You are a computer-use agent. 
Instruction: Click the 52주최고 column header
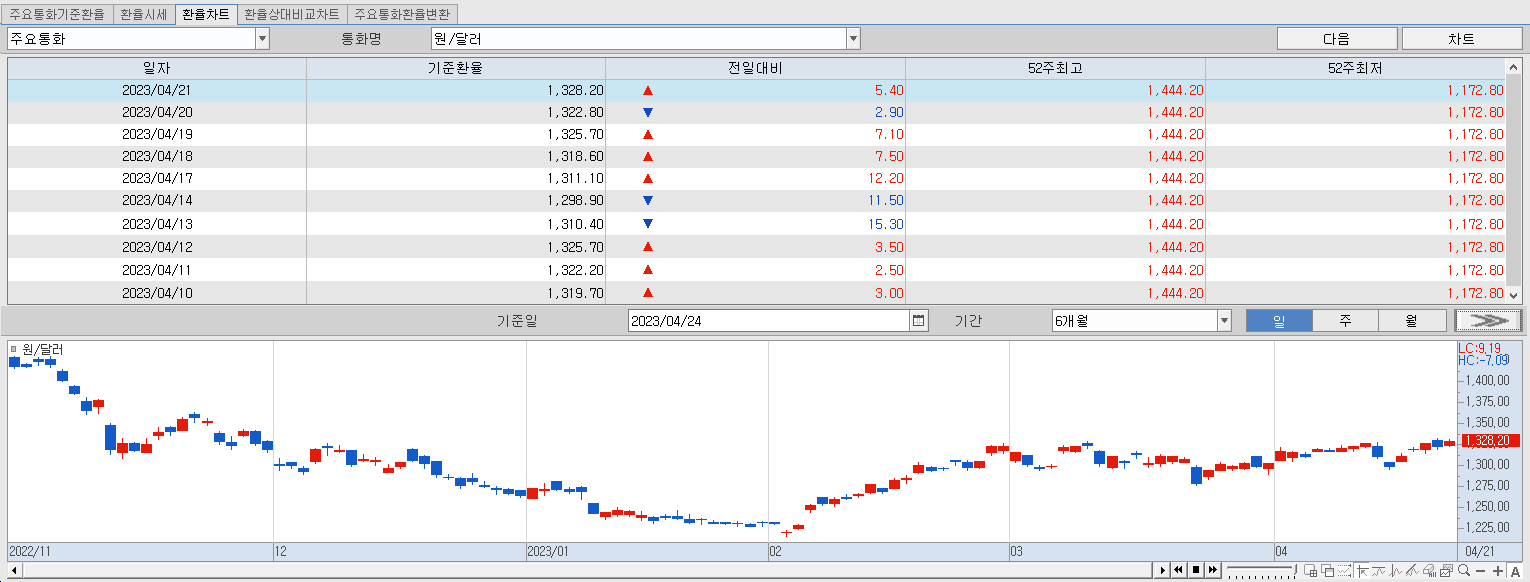pos(1055,68)
